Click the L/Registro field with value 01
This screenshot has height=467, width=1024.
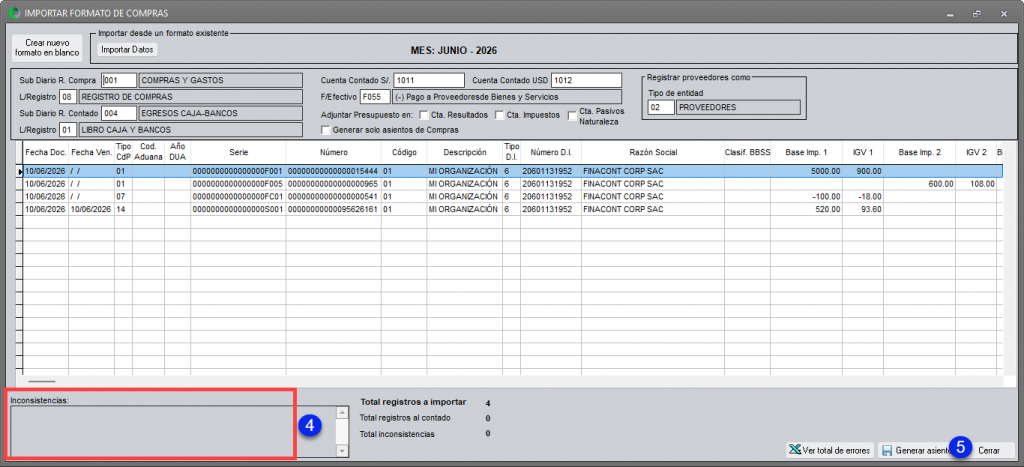coord(69,129)
